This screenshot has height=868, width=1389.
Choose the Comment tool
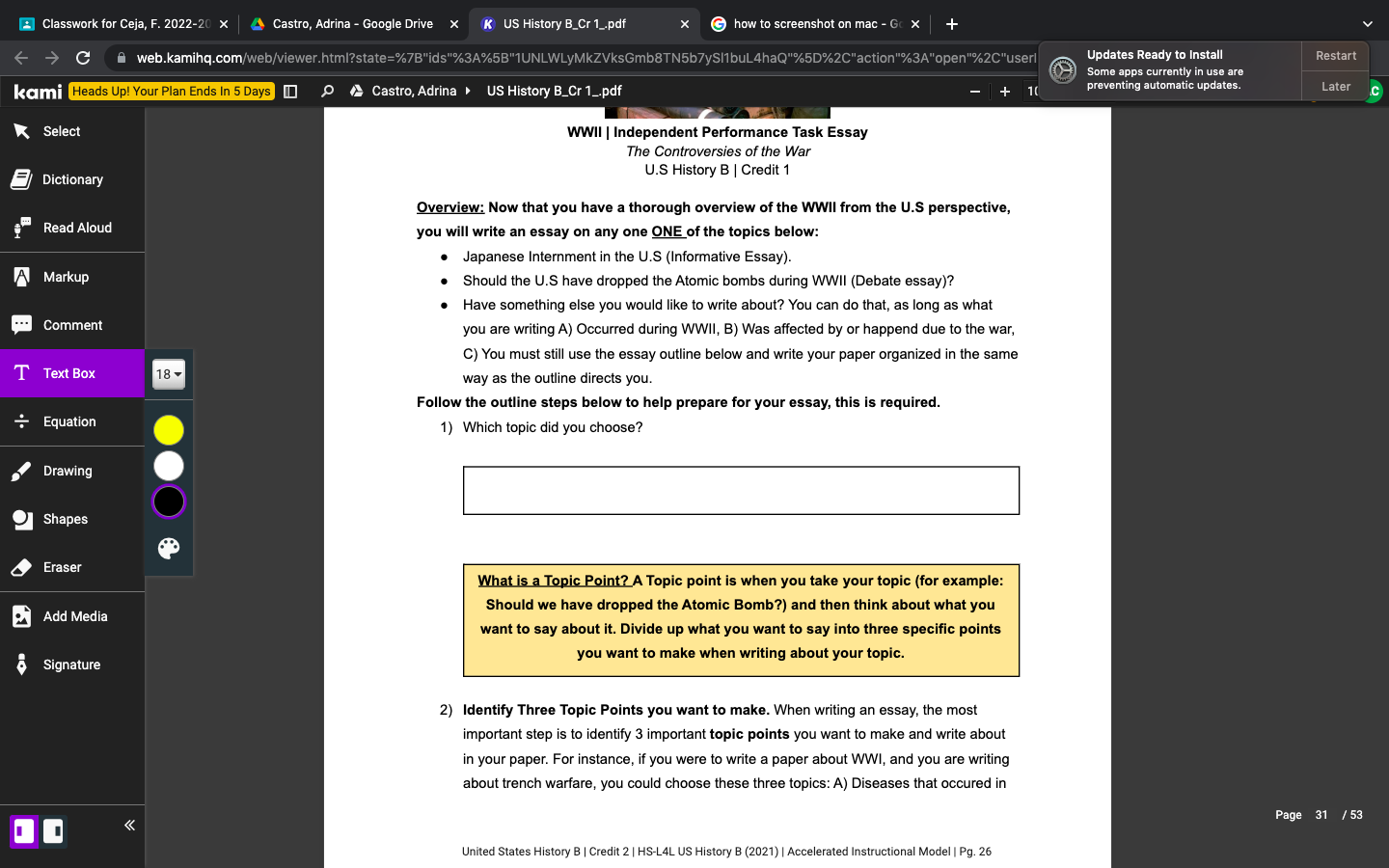pos(71,325)
